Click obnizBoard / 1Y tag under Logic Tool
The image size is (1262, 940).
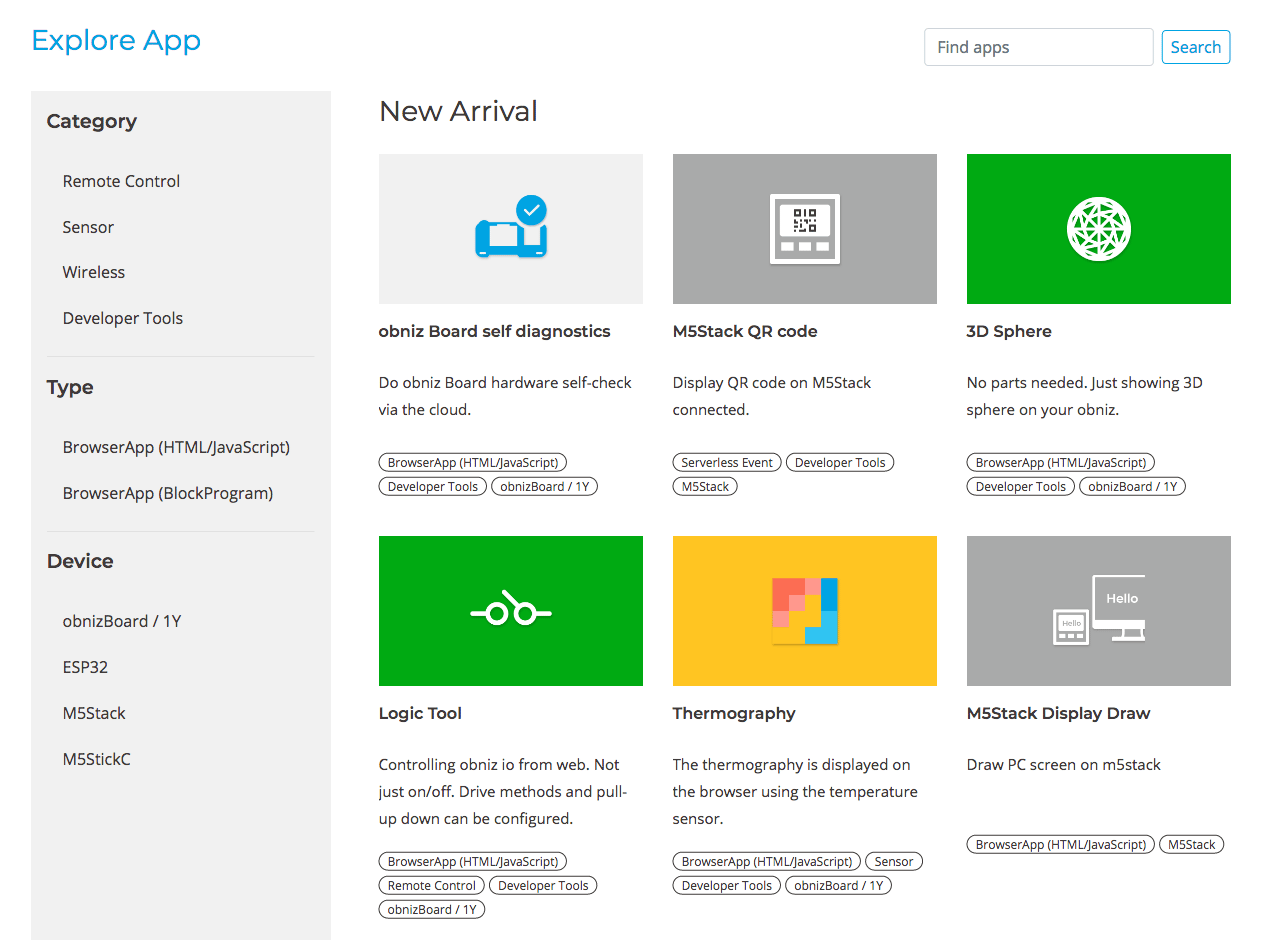click(x=432, y=909)
